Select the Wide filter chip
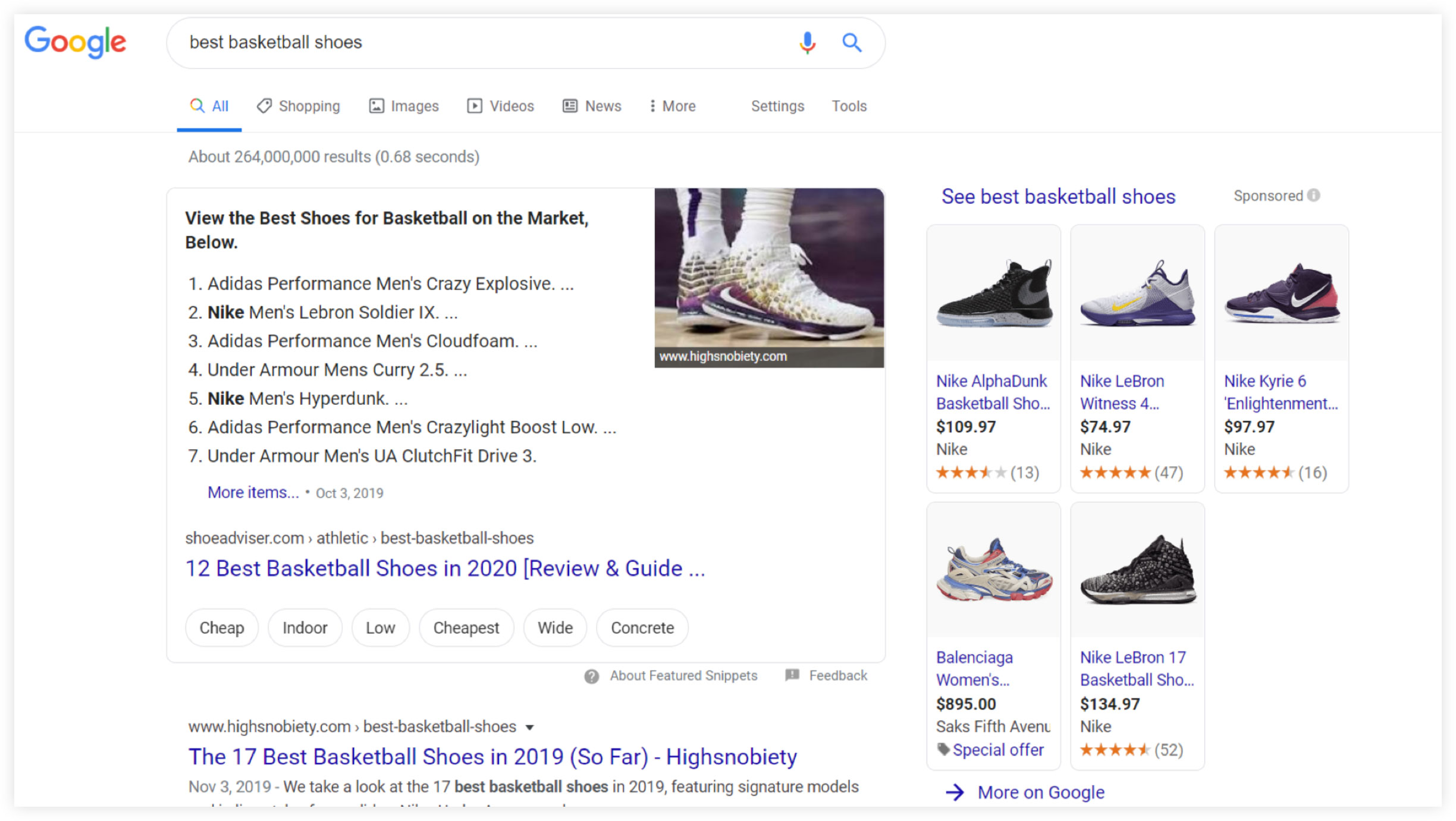The width and height of the screenshot is (1456, 821). click(x=556, y=628)
